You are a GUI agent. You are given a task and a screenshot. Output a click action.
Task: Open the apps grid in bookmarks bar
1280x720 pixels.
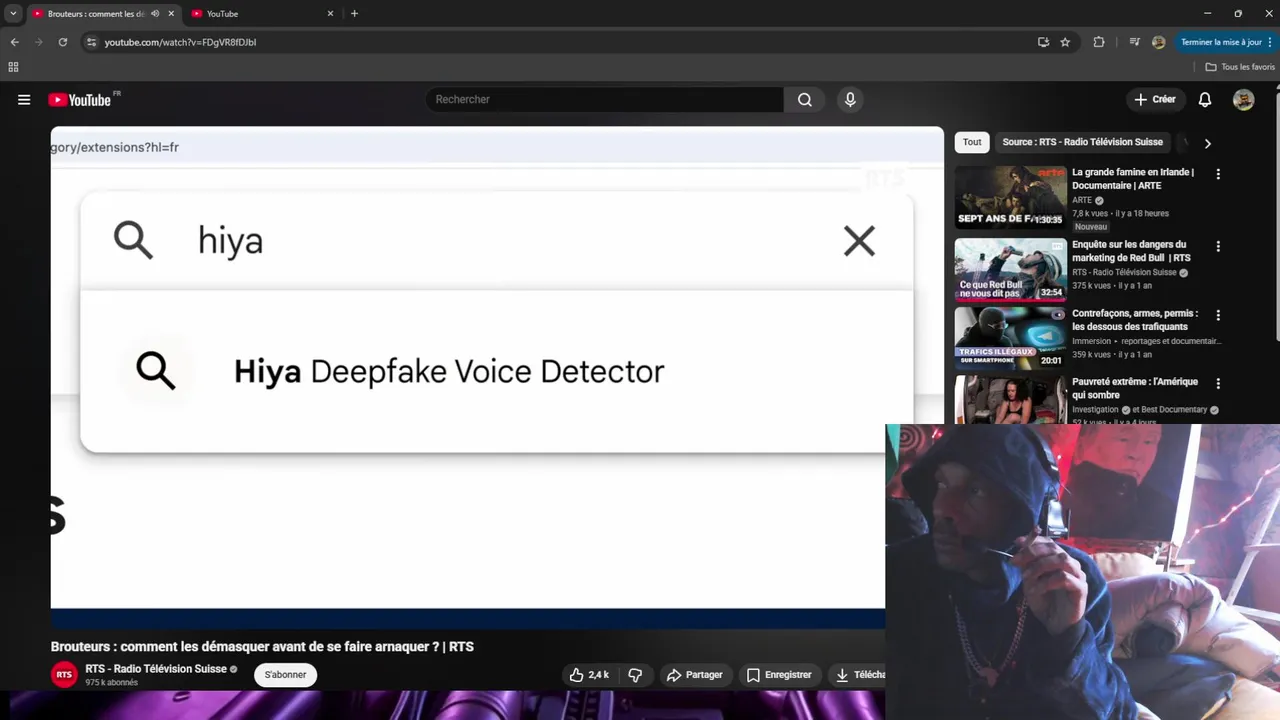(13, 67)
